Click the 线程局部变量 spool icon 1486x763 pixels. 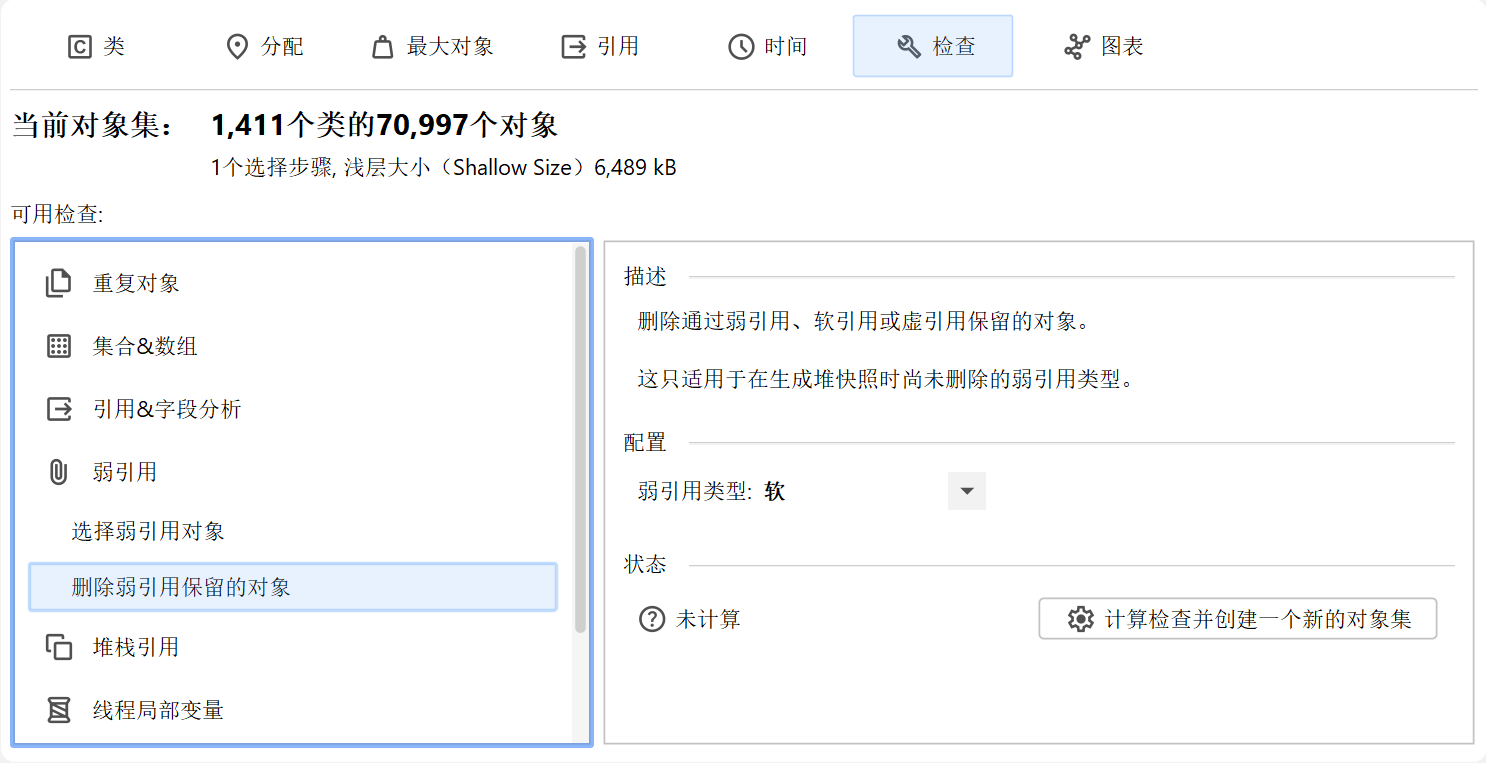59,710
